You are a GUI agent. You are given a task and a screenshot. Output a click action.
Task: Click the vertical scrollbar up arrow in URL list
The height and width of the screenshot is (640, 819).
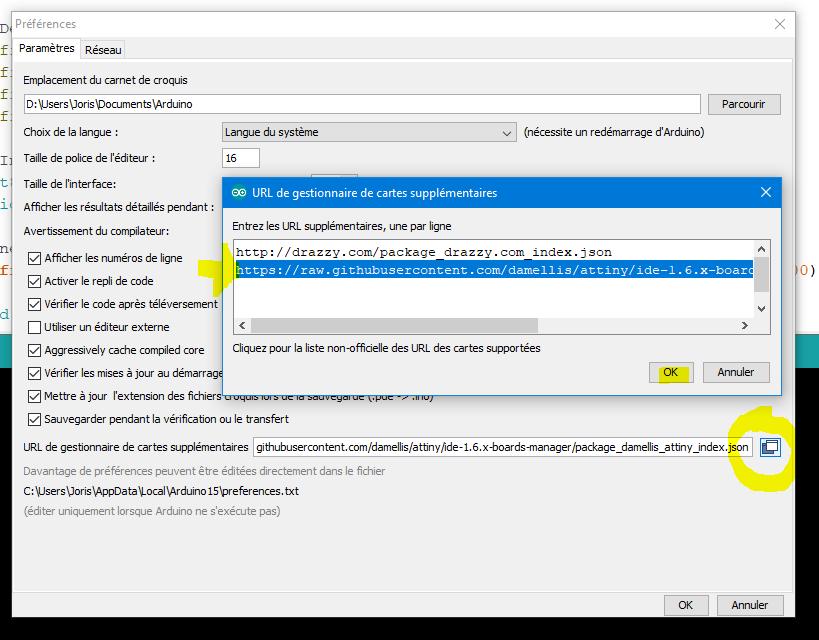tap(762, 249)
